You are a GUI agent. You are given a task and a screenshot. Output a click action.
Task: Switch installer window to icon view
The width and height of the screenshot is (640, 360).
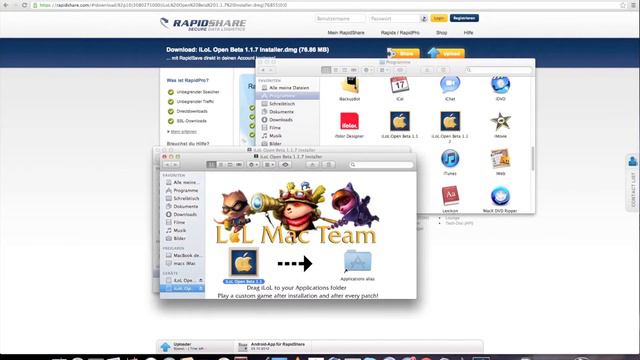[211, 164]
